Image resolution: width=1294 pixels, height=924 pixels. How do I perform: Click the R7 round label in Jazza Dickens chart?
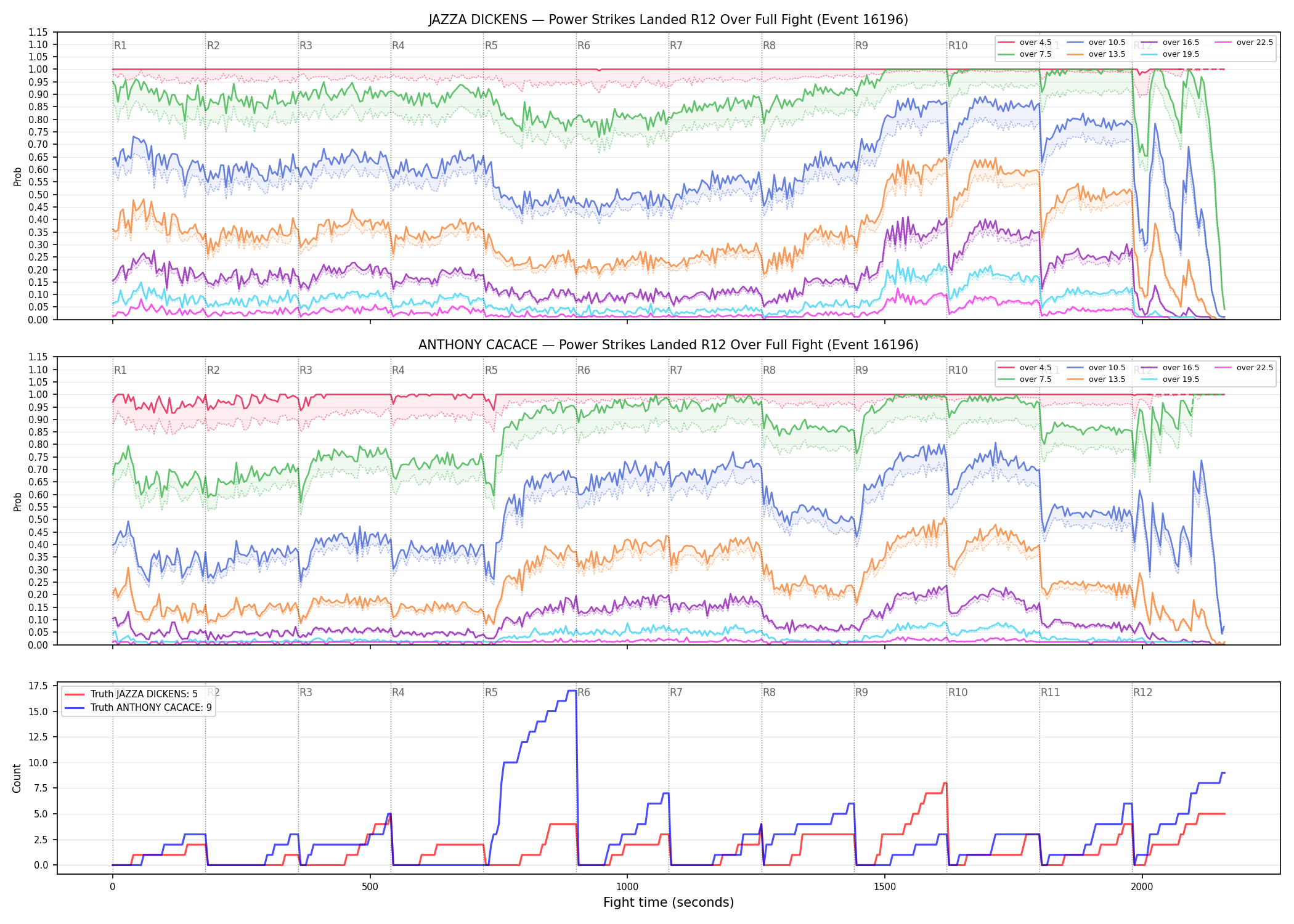tap(676, 46)
